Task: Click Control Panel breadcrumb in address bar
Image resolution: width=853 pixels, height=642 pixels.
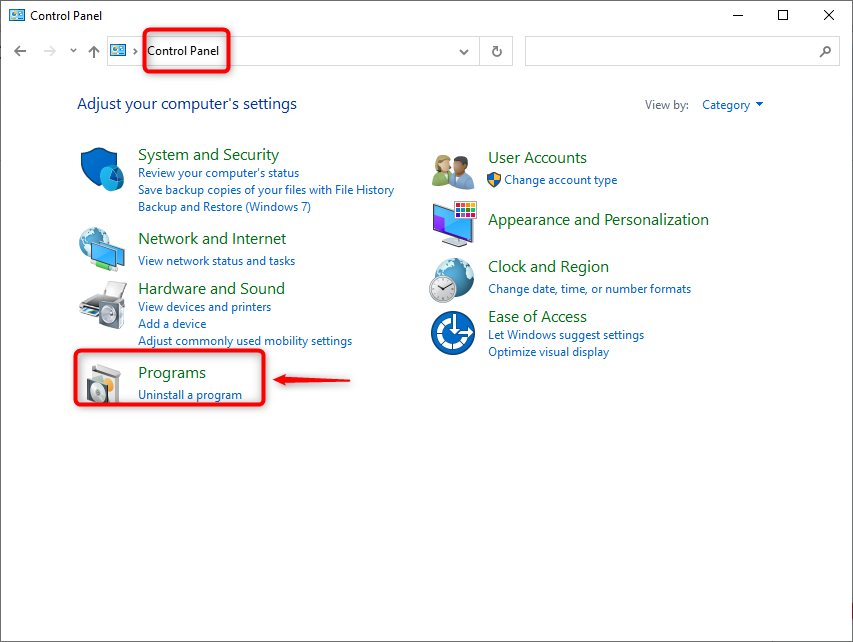Action: 183,51
